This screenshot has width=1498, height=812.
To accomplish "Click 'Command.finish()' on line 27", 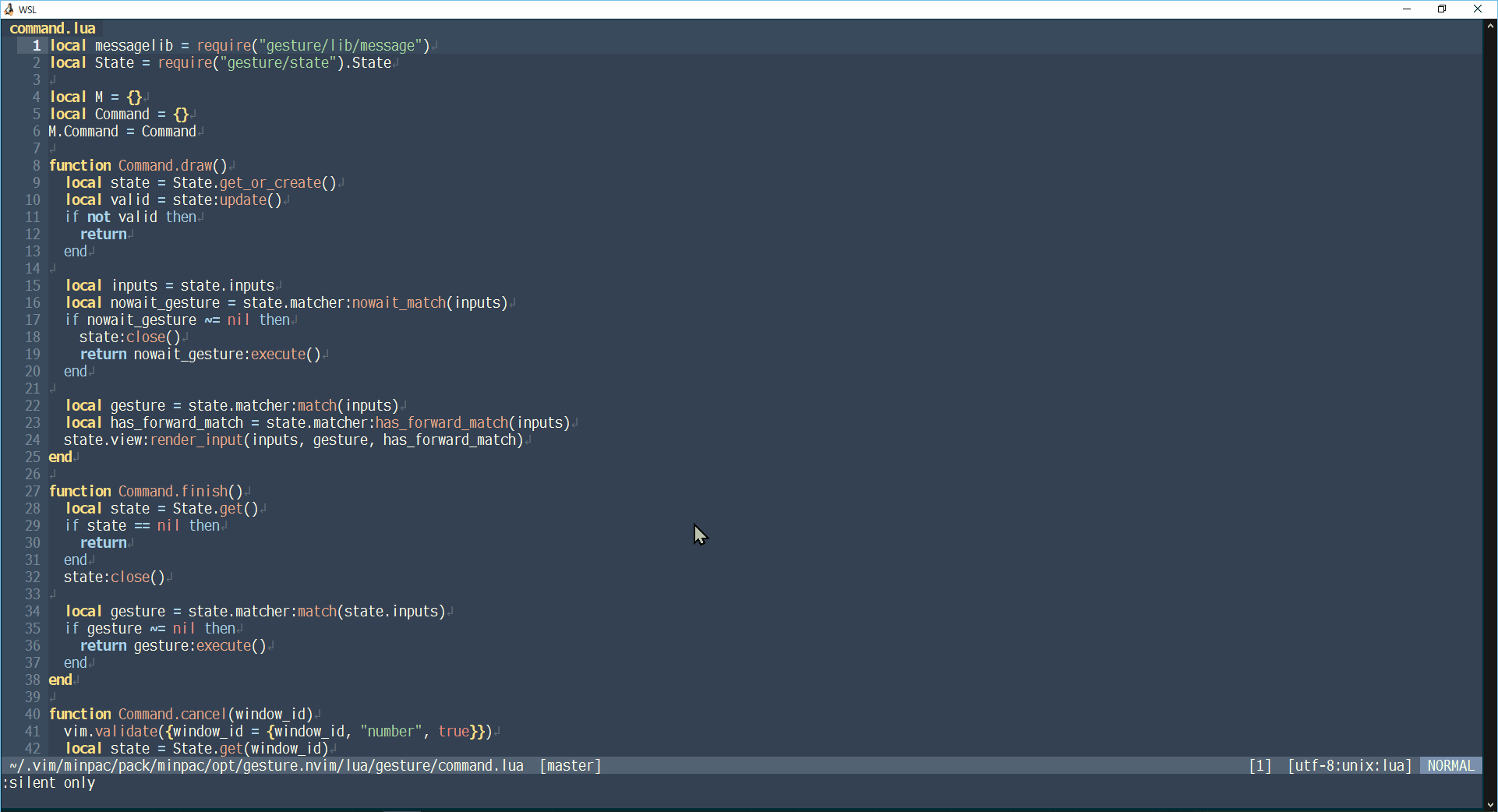I will (x=181, y=492).
